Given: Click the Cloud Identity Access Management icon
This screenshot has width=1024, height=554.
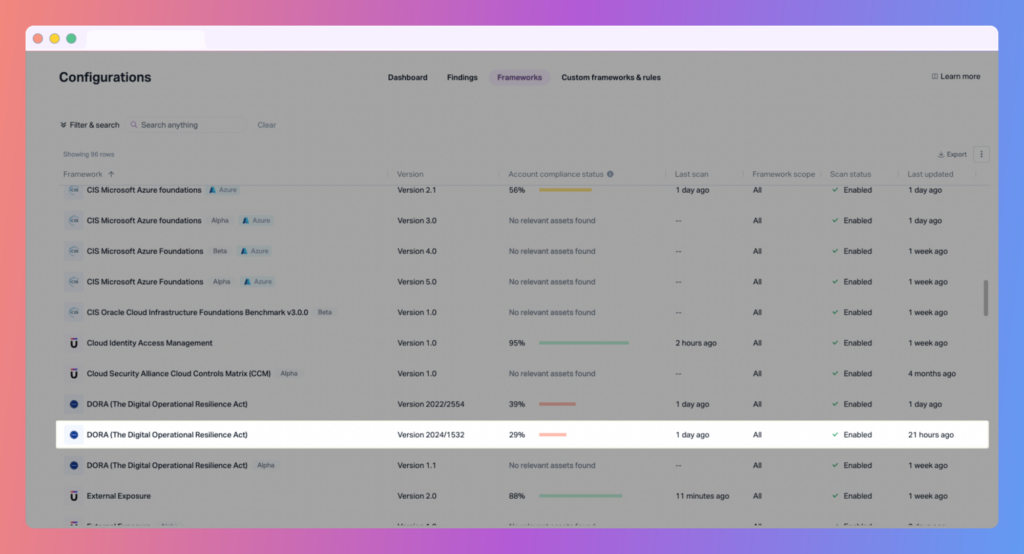Looking at the screenshot, I should [74, 343].
